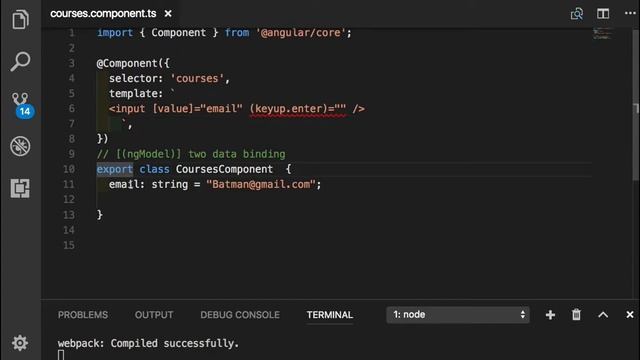Open the '1: node' terminal dropdown
Viewport: 640px width, 360px height.
coord(458,315)
